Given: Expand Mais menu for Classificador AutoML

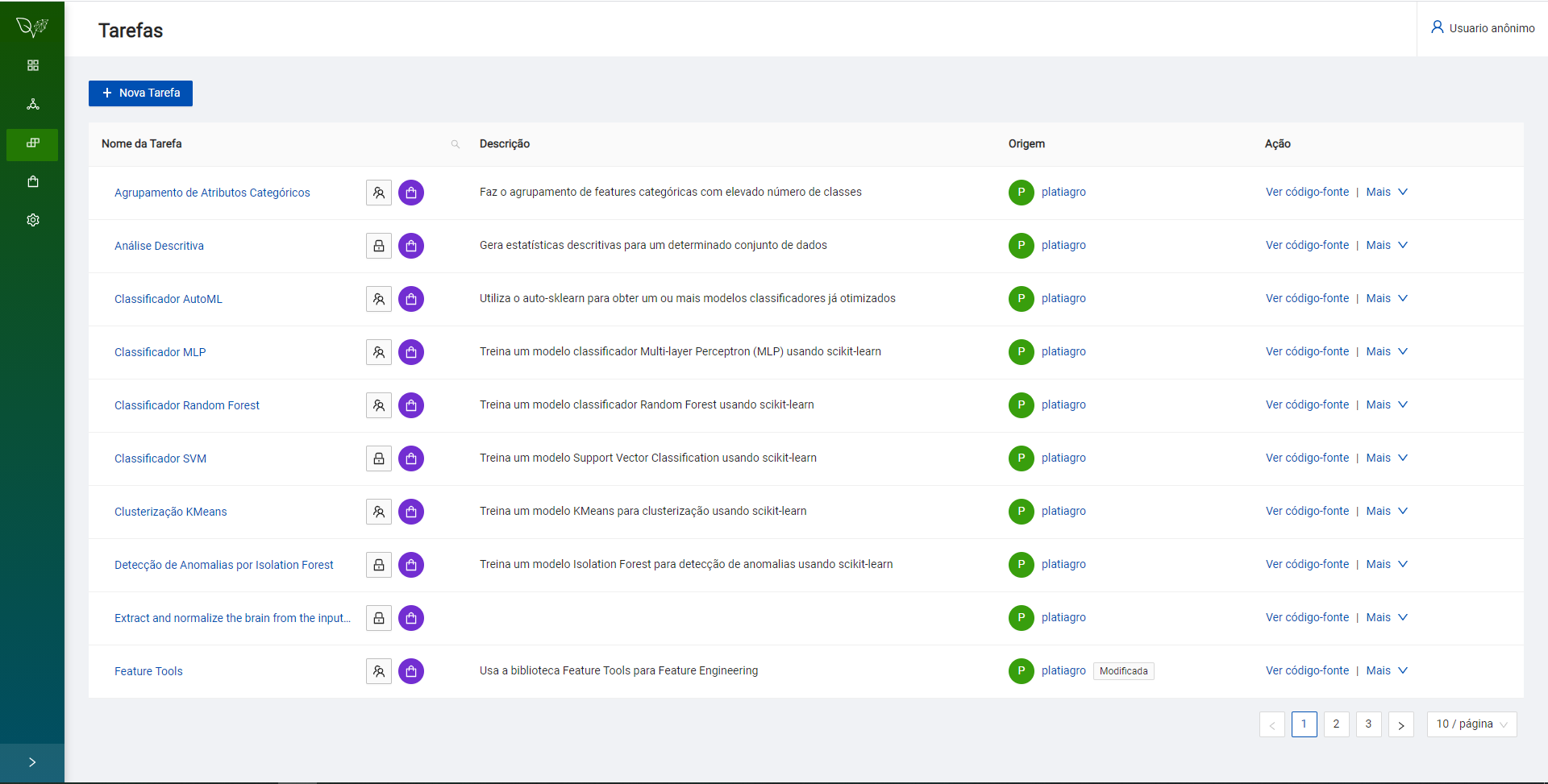Looking at the screenshot, I should pos(1387,298).
